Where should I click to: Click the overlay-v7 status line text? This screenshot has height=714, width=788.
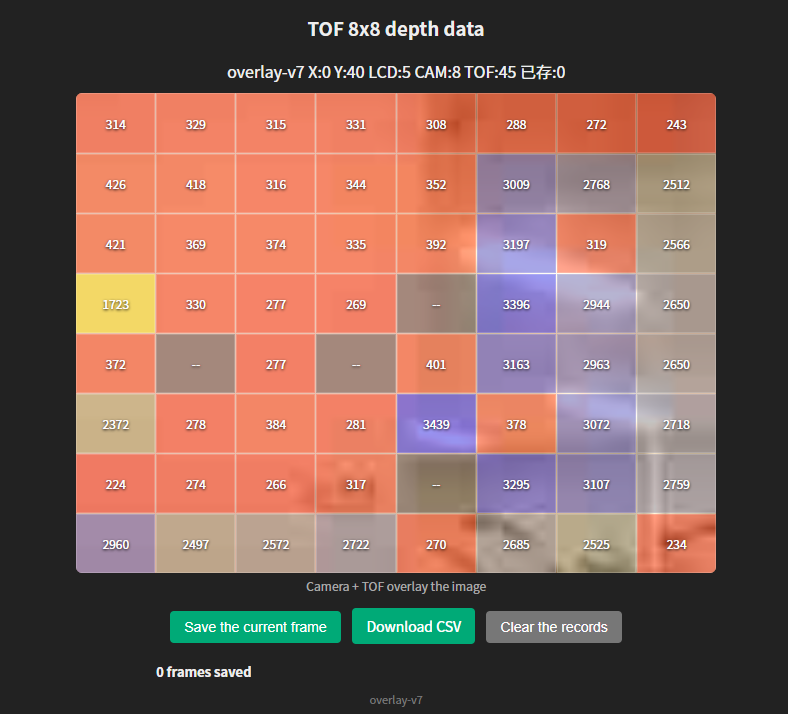click(396, 72)
